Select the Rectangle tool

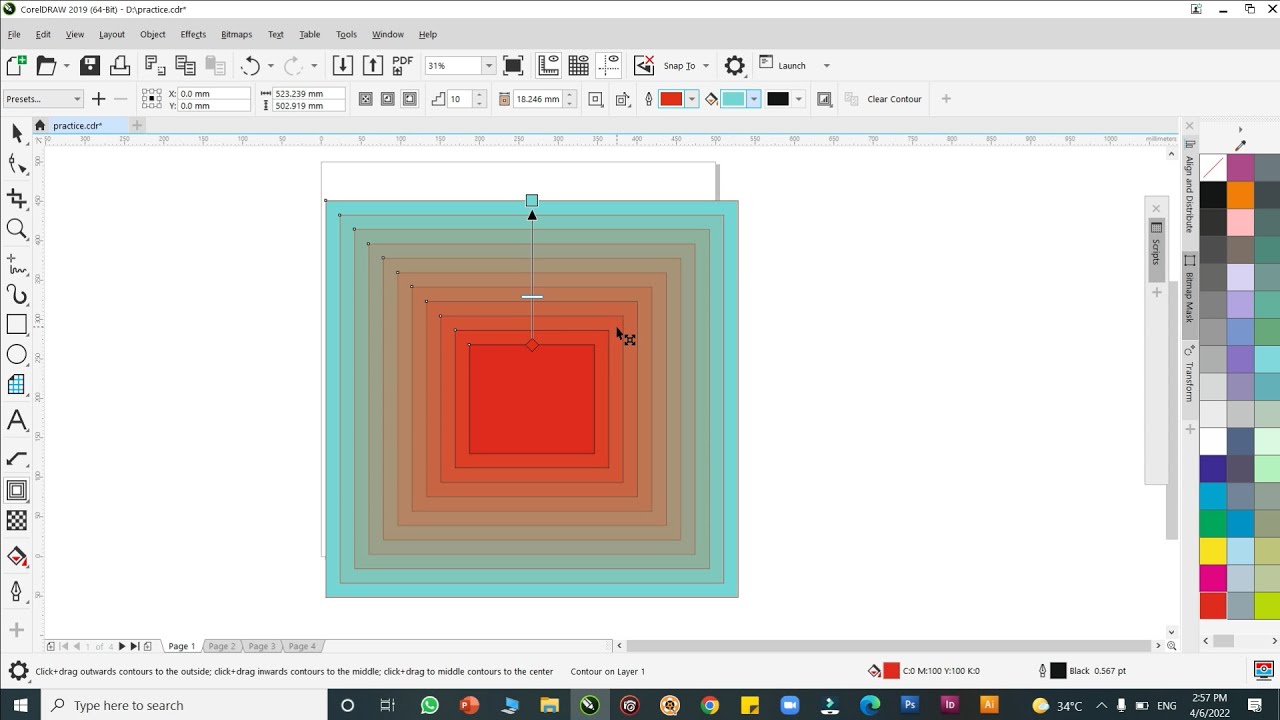17,324
